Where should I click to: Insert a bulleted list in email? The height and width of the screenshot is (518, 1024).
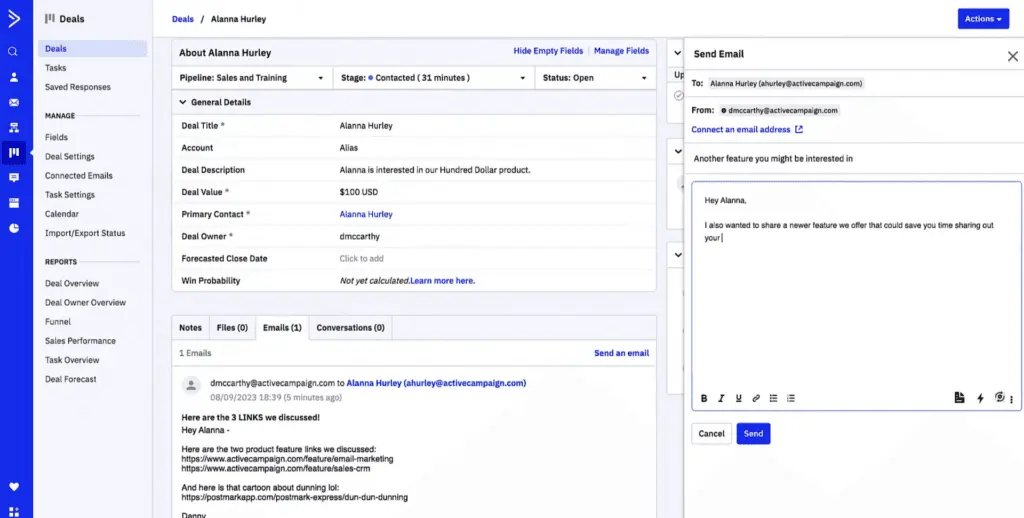773,398
